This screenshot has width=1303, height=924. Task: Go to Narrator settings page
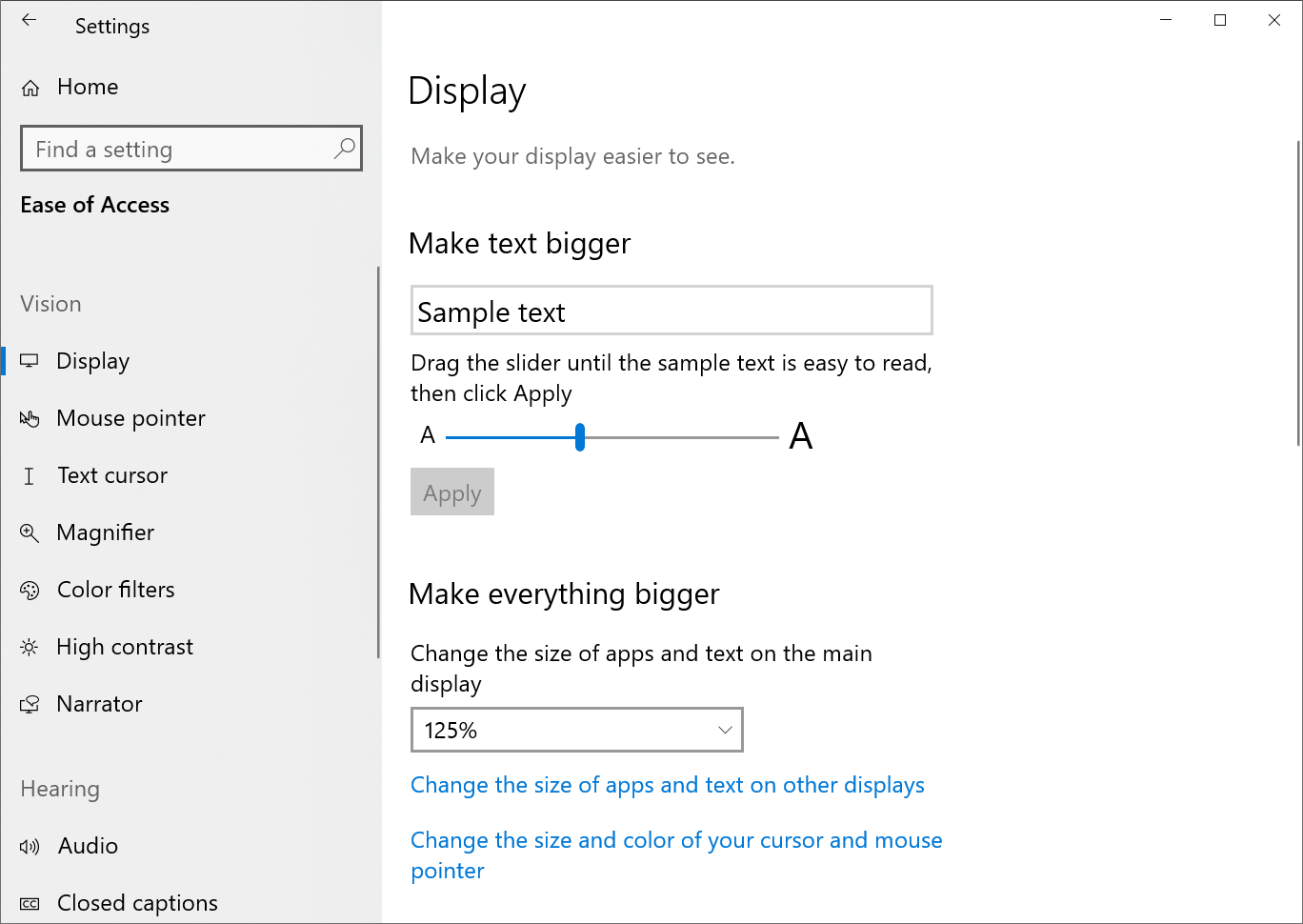99,705
